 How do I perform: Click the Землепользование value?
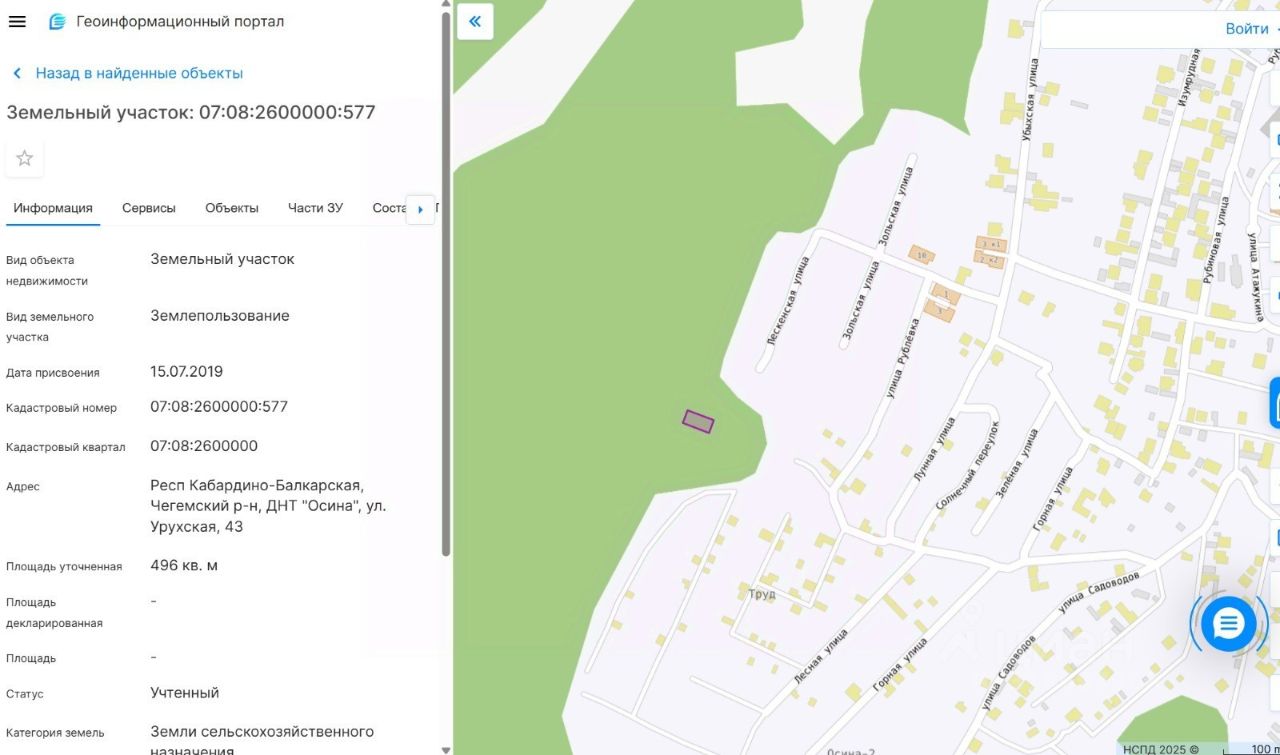220,316
